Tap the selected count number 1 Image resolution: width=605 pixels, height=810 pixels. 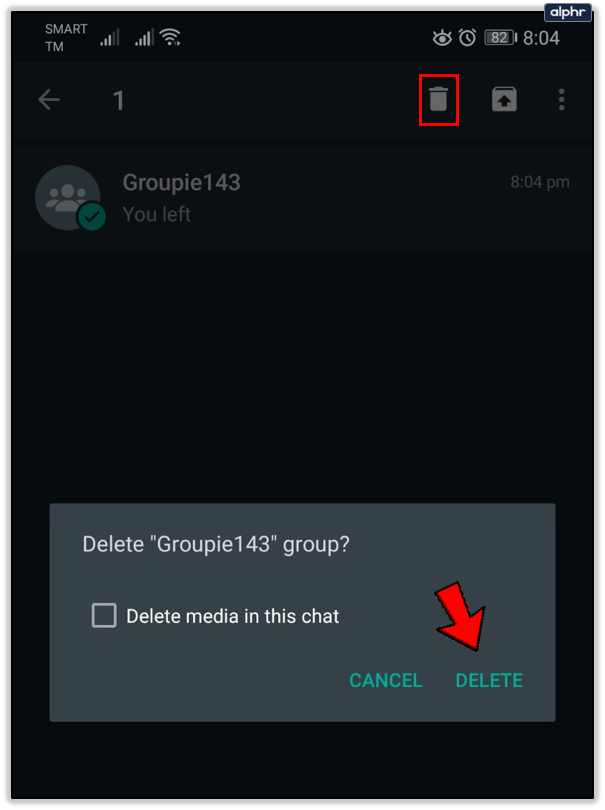tap(118, 100)
